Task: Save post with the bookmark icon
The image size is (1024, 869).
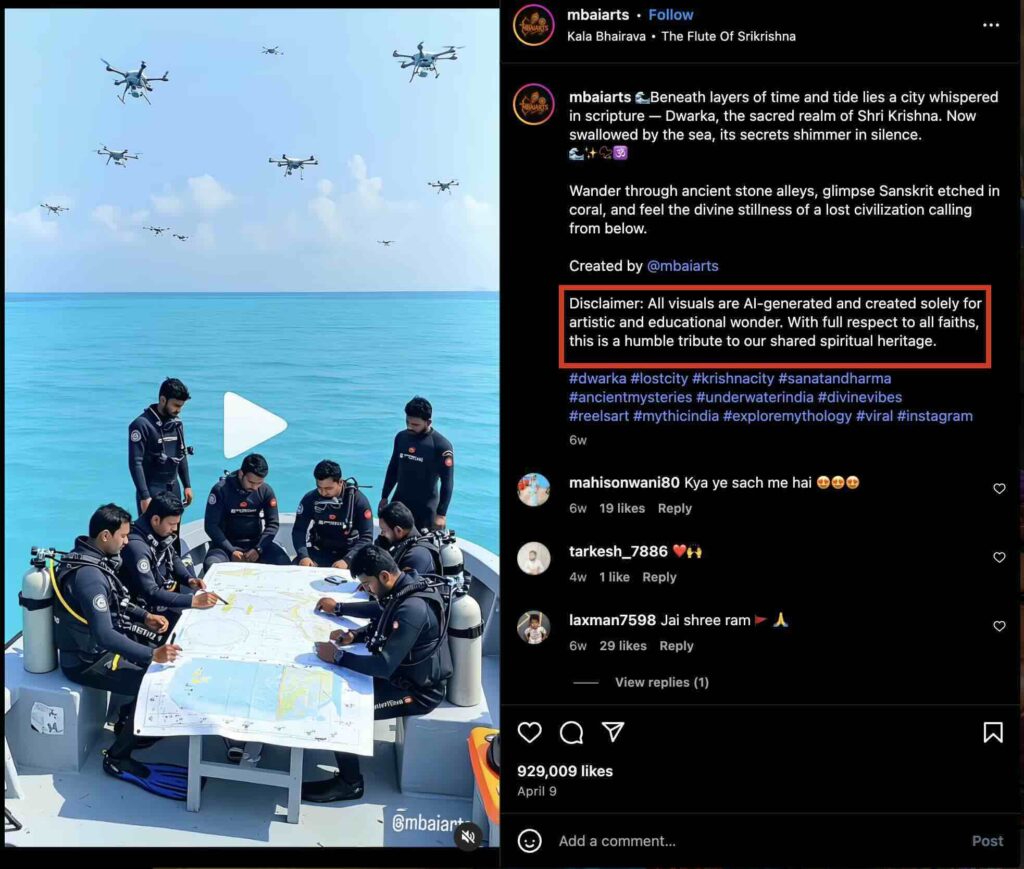Action: pyautogui.click(x=993, y=733)
